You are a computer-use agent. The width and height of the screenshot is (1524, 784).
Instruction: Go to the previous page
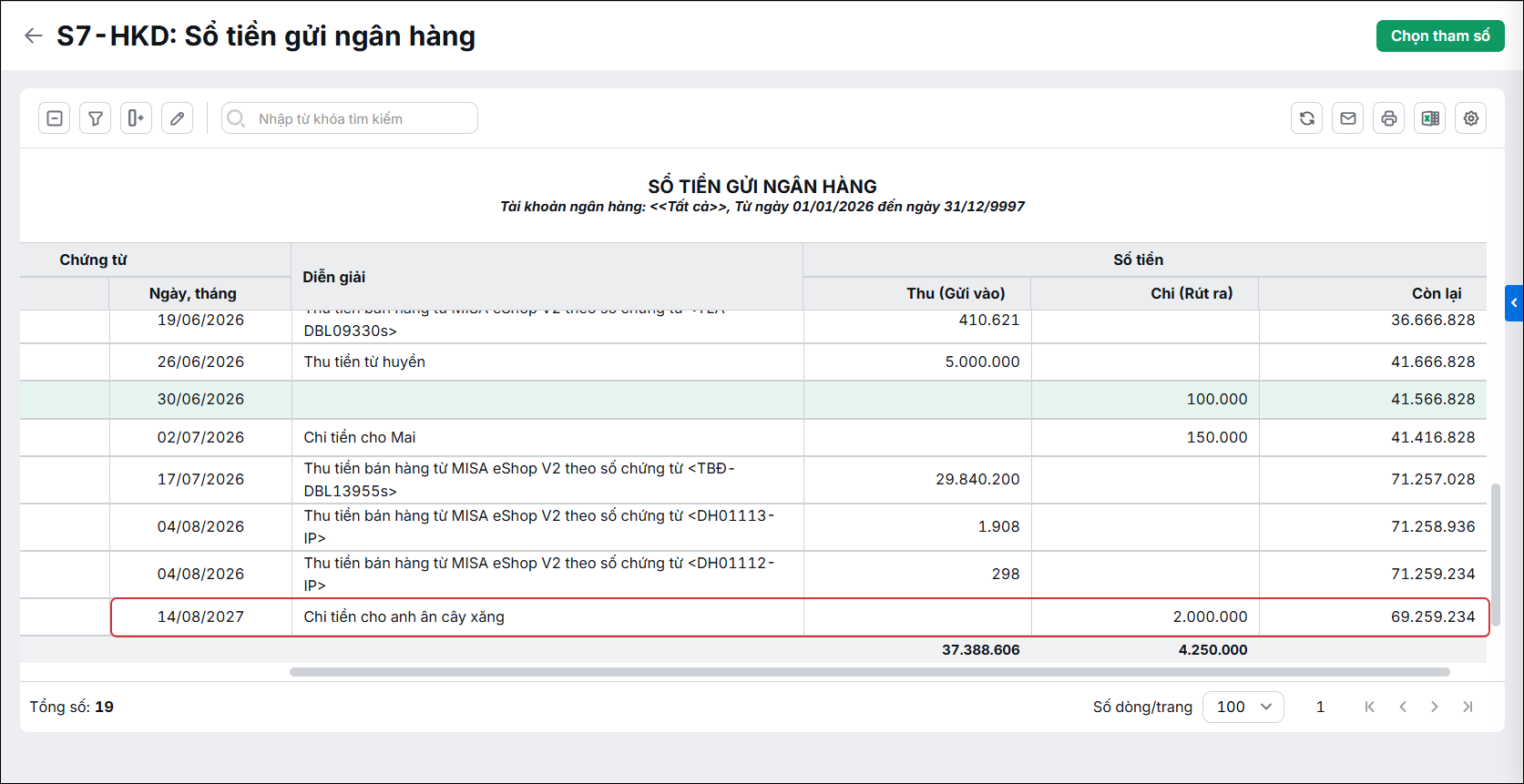1403,707
